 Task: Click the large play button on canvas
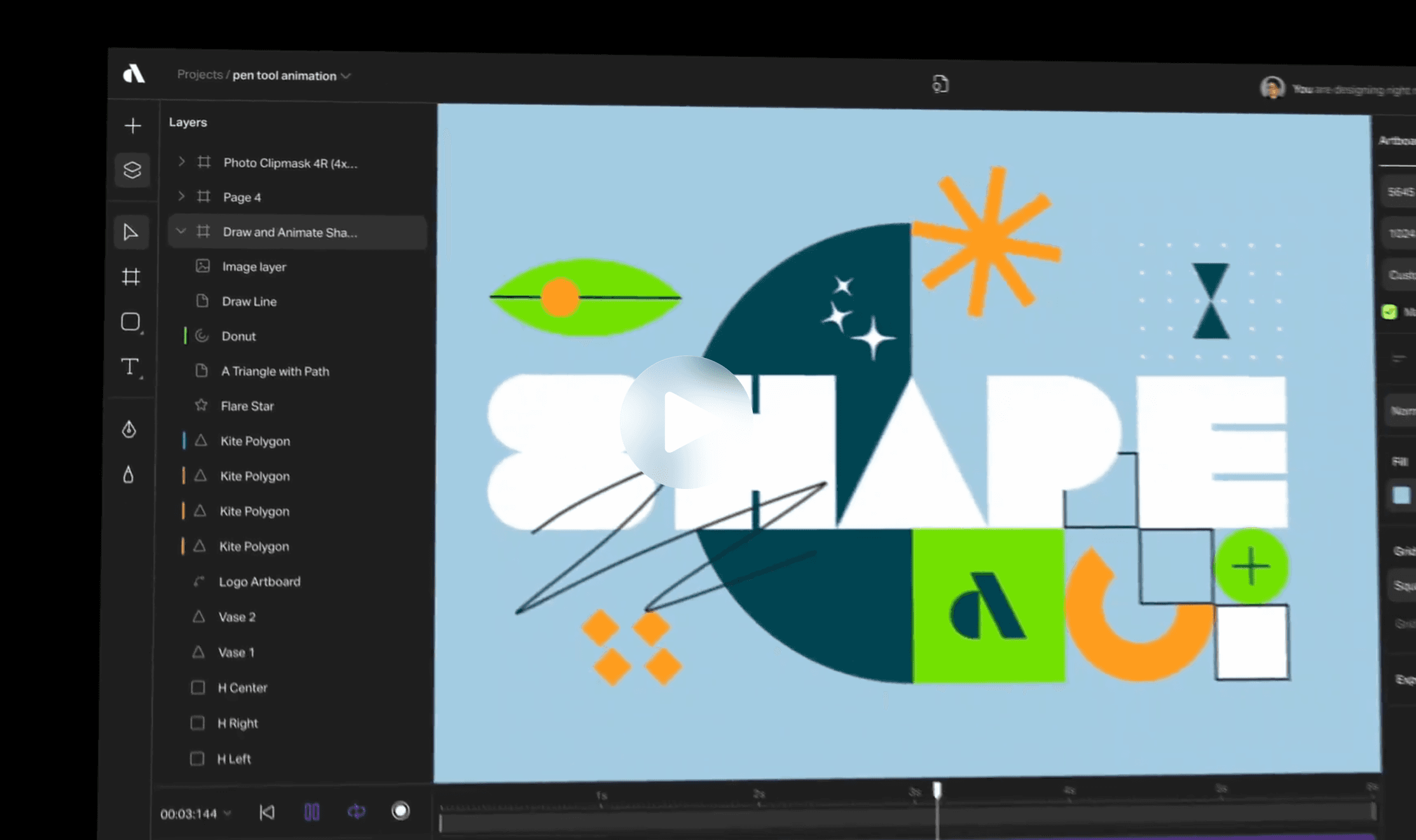click(x=685, y=422)
